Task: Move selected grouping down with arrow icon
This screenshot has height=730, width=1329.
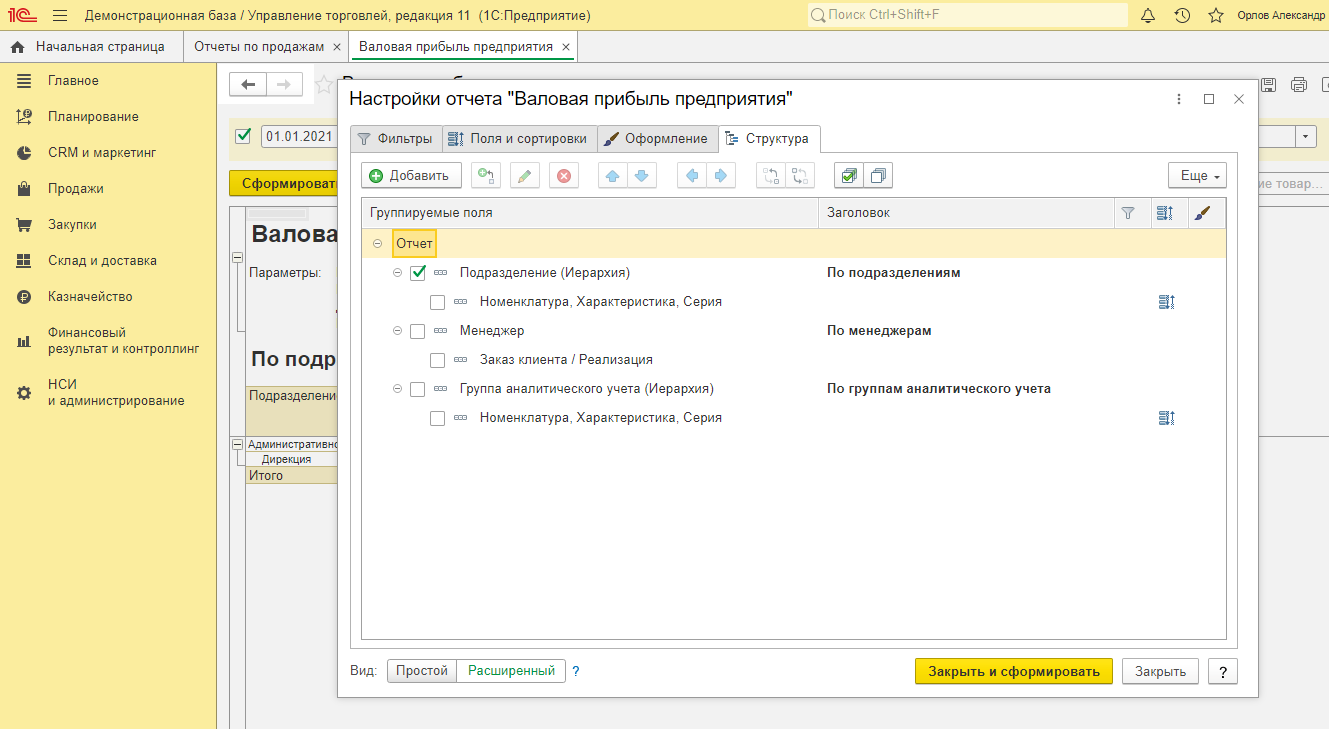Action: point(641,176)
